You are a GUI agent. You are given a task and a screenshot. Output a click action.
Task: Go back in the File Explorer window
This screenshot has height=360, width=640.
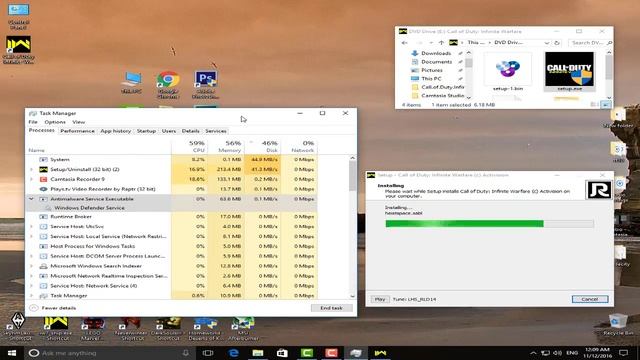pos(404,42)
